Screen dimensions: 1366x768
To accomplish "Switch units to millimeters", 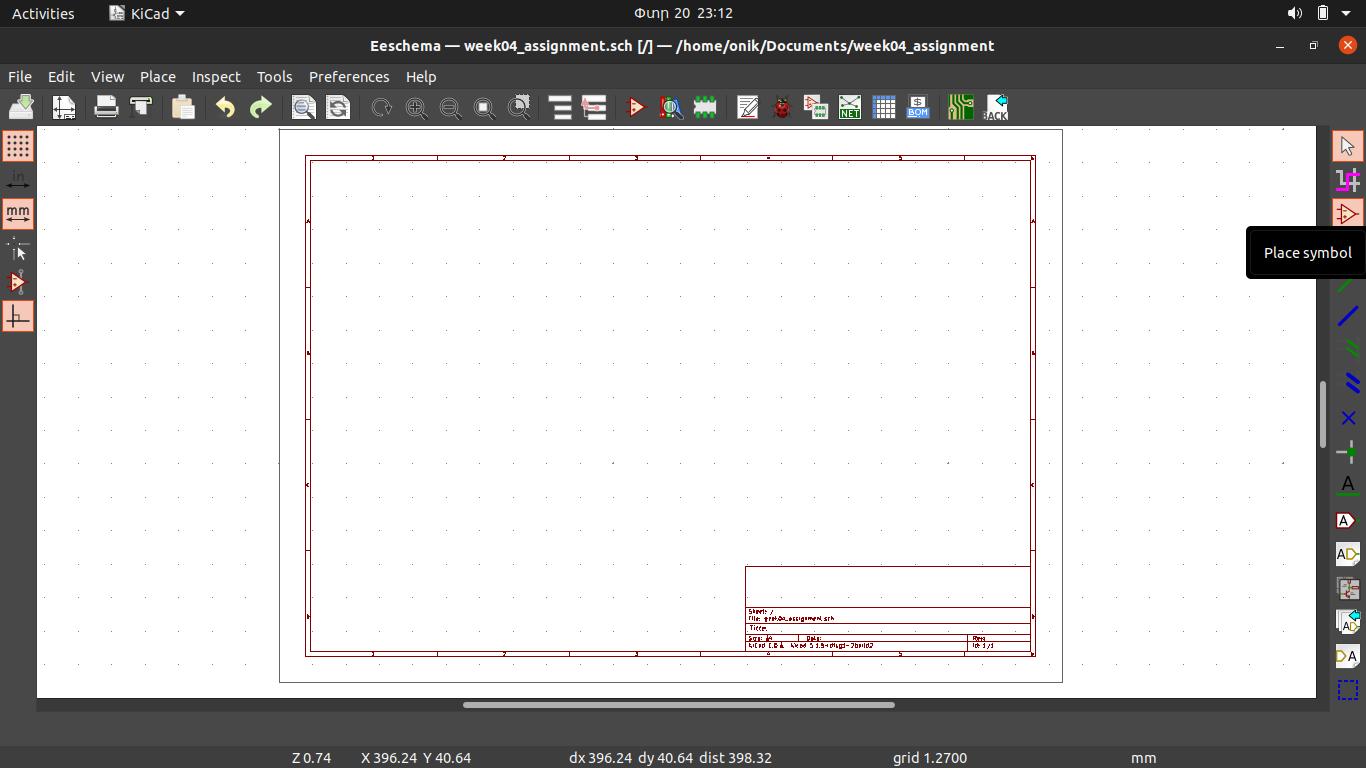I will (x=18, y=214).
